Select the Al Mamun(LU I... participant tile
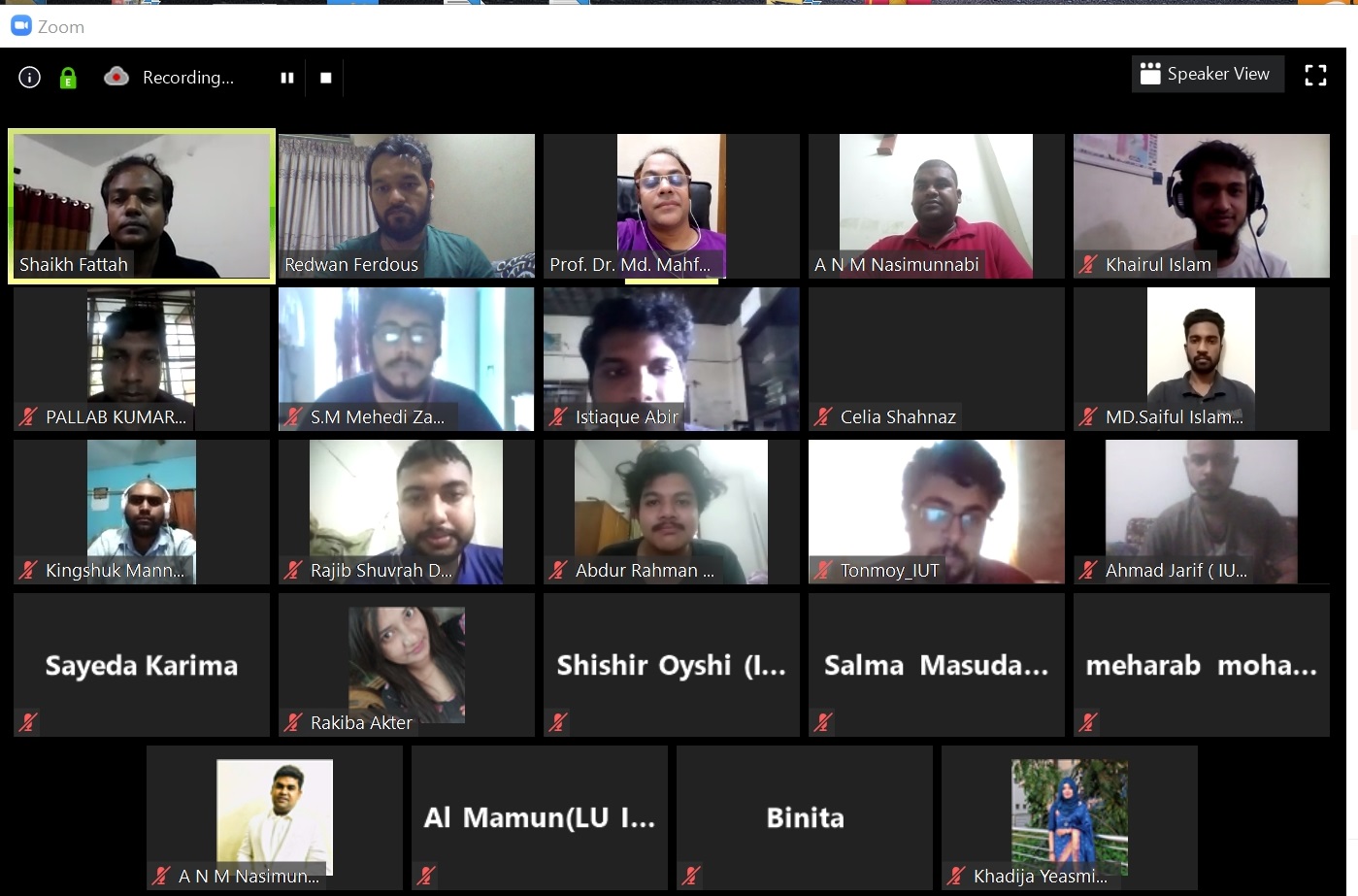 540,817
